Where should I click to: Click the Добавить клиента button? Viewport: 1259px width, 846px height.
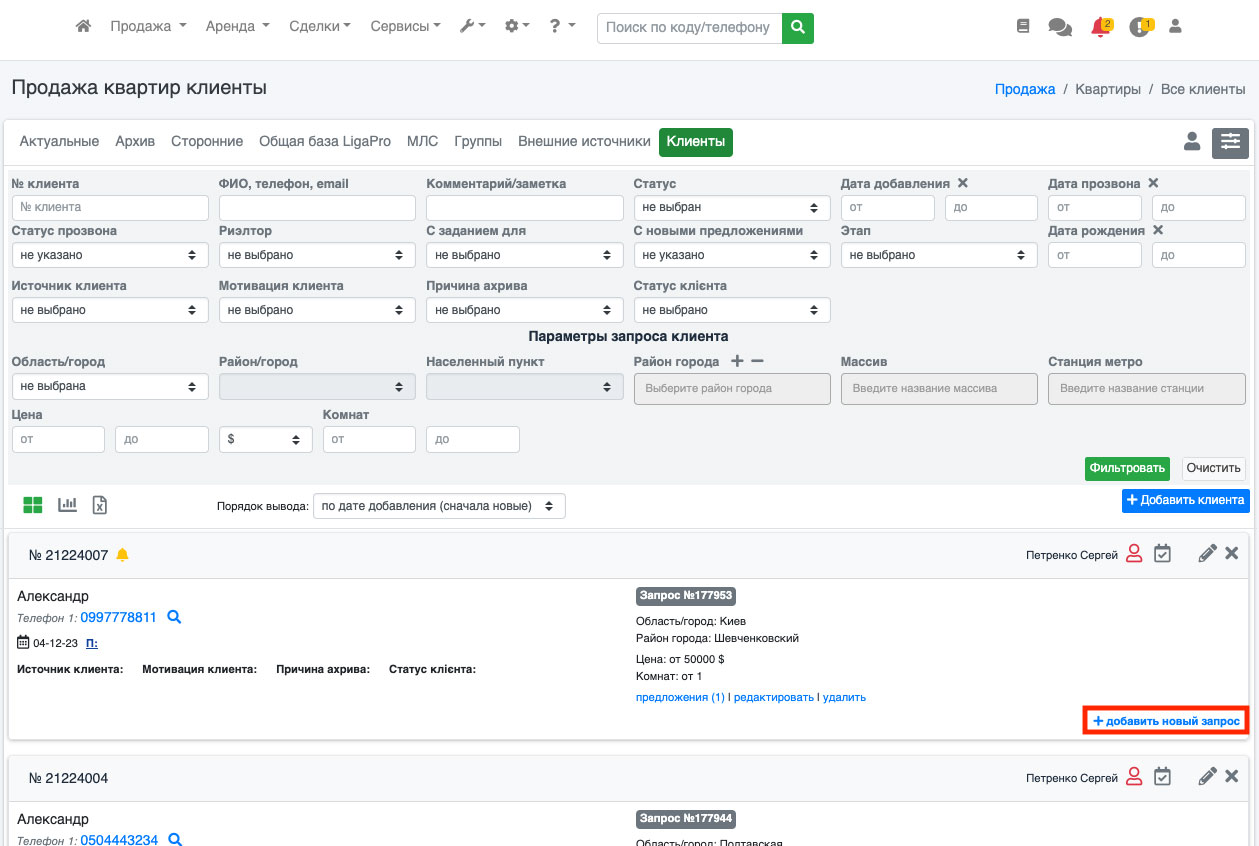[x=1185, y=500]
